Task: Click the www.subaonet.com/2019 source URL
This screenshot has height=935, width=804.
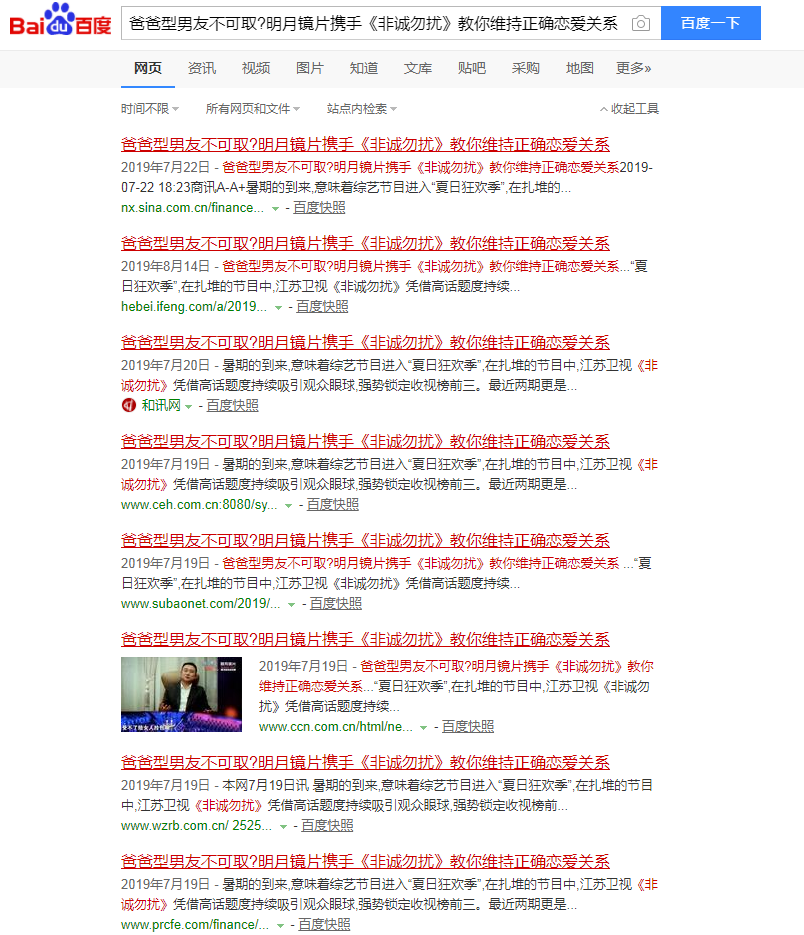Action: 200,603
